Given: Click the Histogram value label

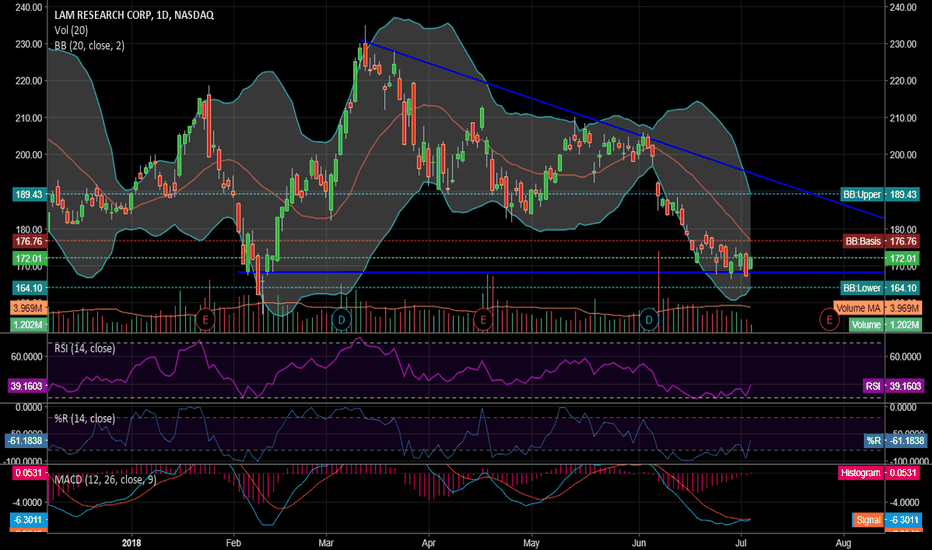Looking at the screenshot, I should [860, 473].
